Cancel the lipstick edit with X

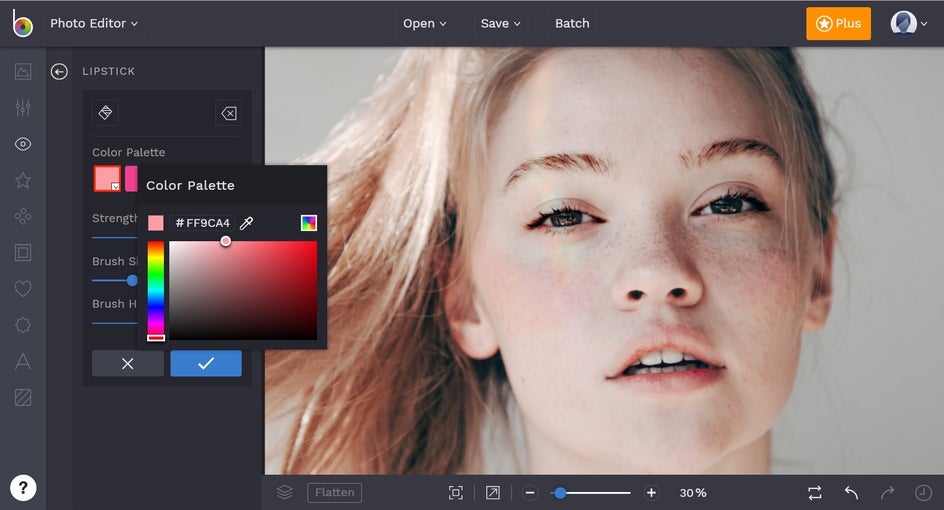tap(128, 364)
